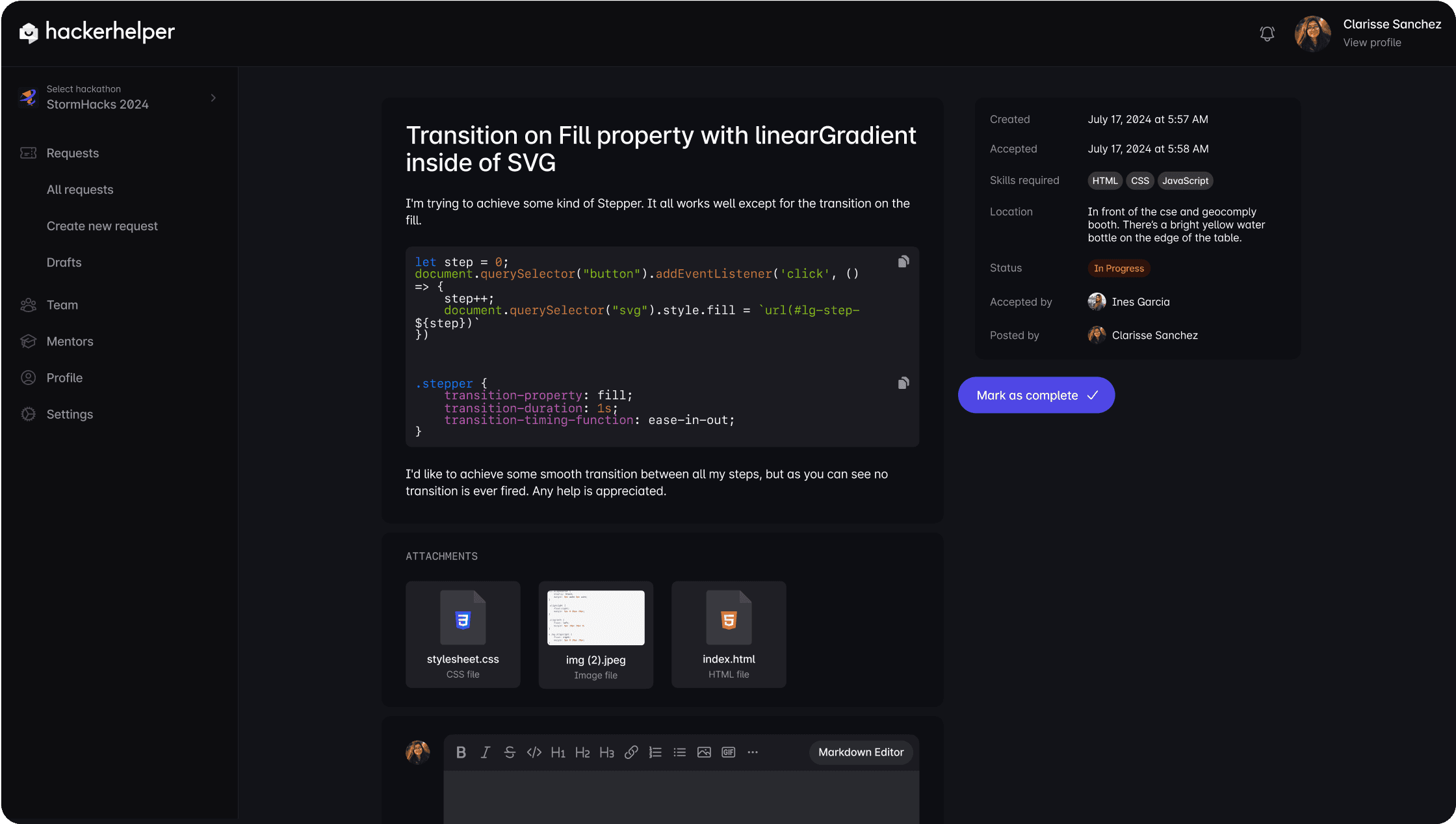This screenshot has width=1456, height=824.
Task: Open the img (2).jpeg attachment thumbnail
Action: 595,618
